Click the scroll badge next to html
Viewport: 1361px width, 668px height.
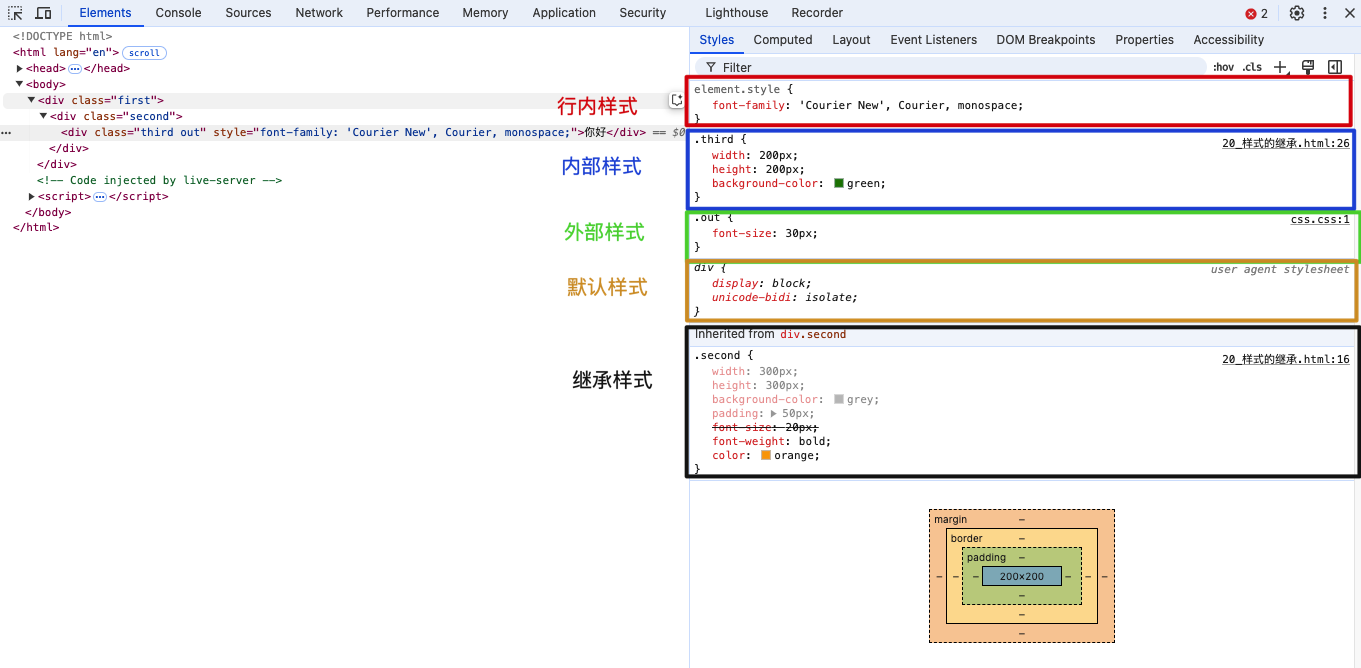tap(144, 52)
